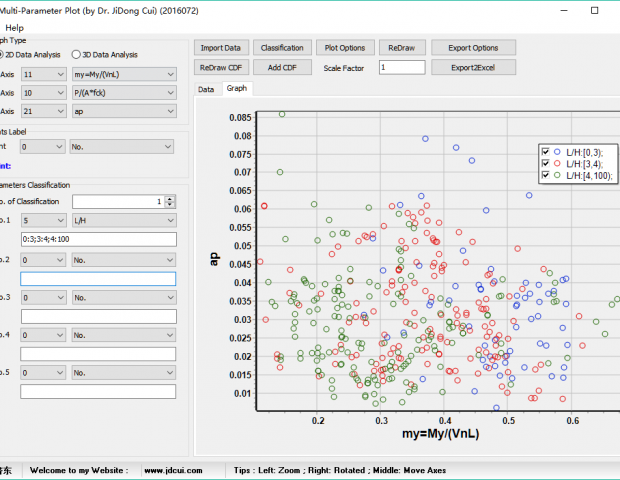Viewport: 620px width, 480px height.
Task: Expand the my=My/(VnL) axis dropdown
Action: click(124, 74)
